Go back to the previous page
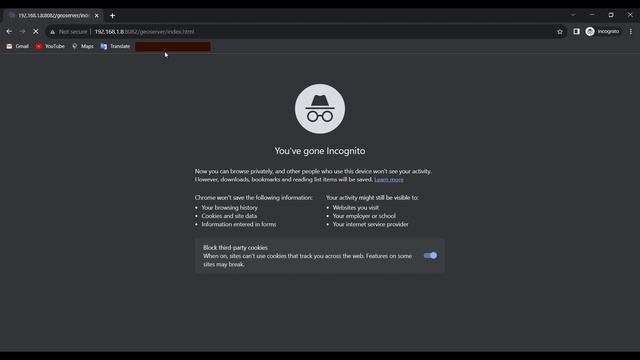This screenshot has width=640, height=360. pos(9,31)
